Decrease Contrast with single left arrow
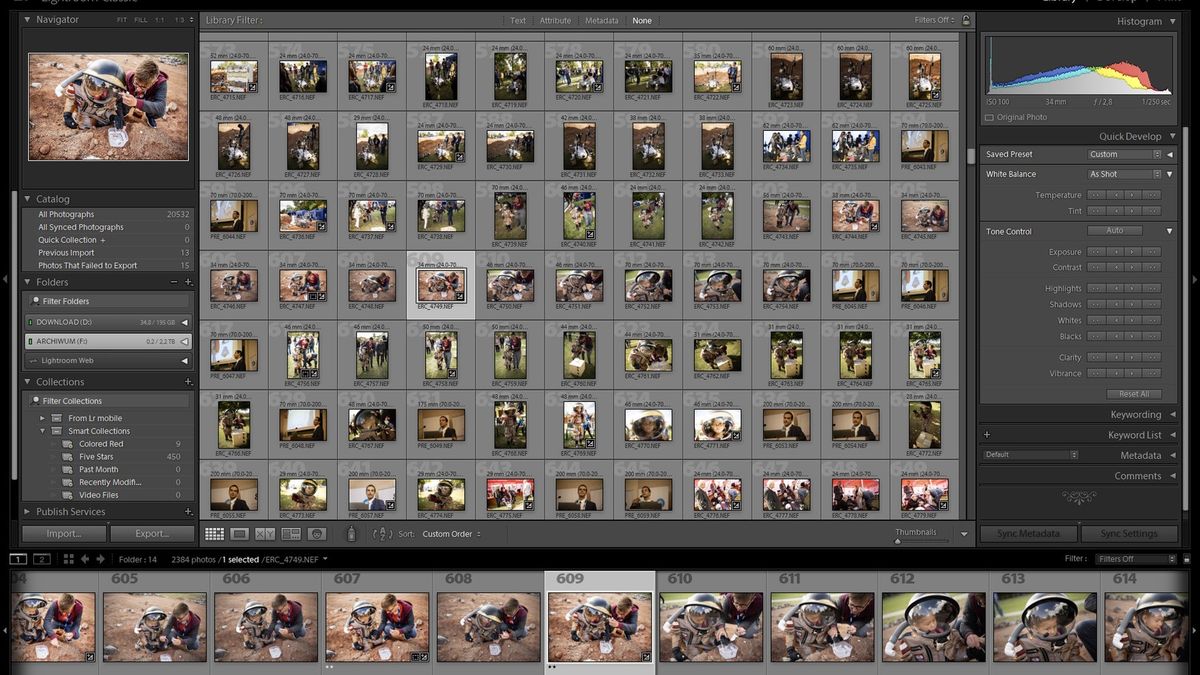The width and height of the screenshot is (1200, 675). [x=1115, y=267]
